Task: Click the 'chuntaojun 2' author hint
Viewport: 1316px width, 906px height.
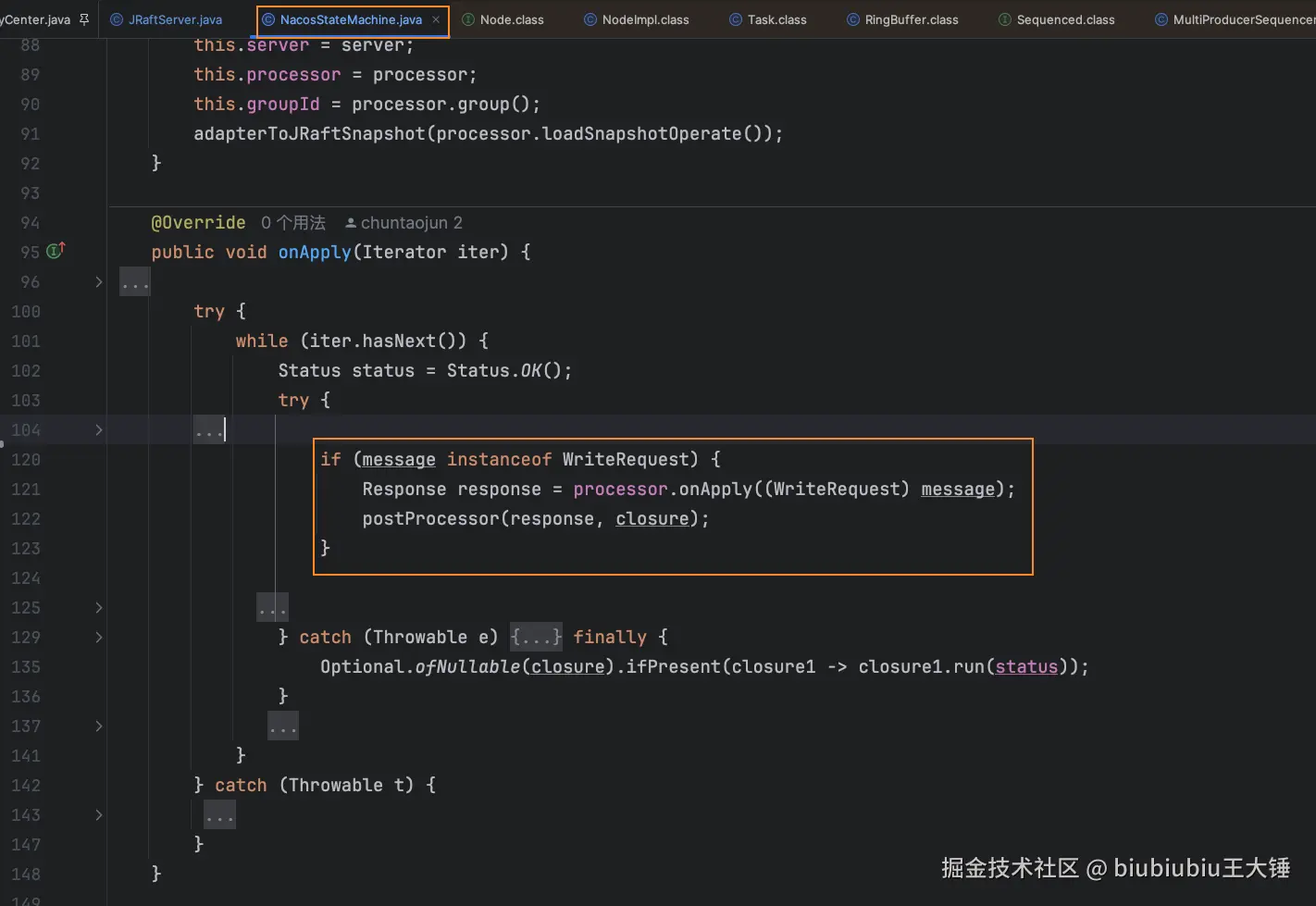Action: tap(403, 223)
